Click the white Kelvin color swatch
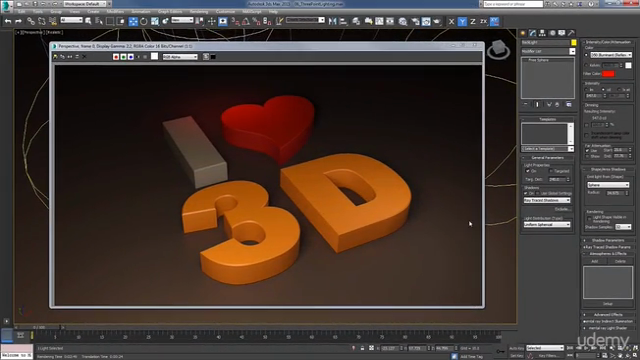This screenshot has height=360, width=640. [628, 65]
